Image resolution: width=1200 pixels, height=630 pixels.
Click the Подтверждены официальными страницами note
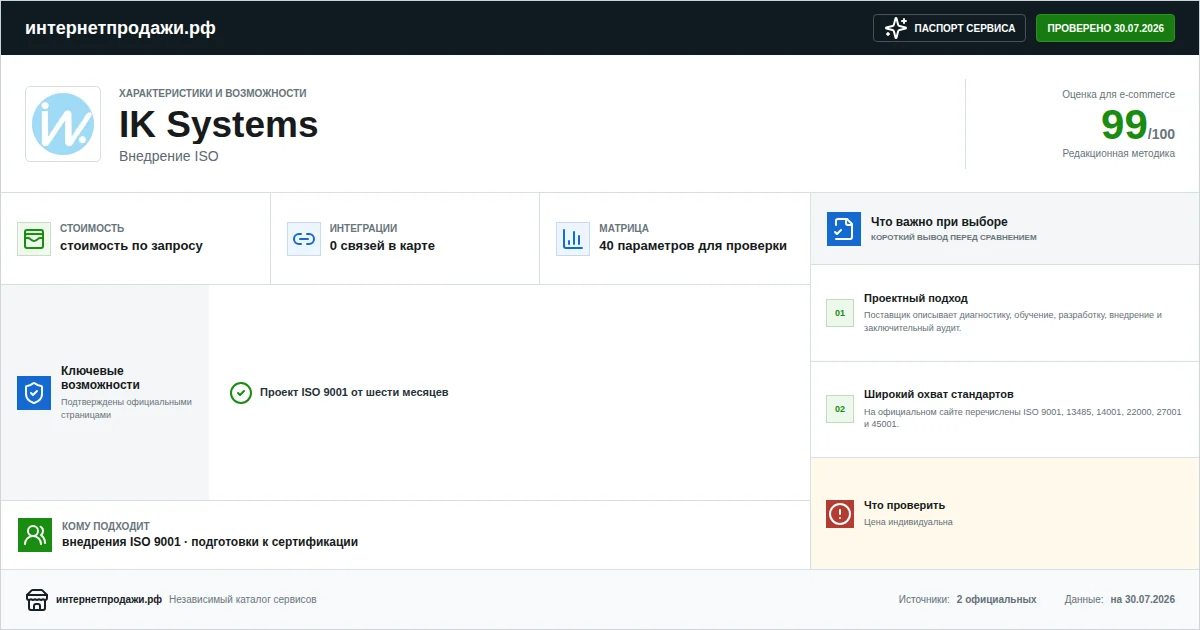126,408
